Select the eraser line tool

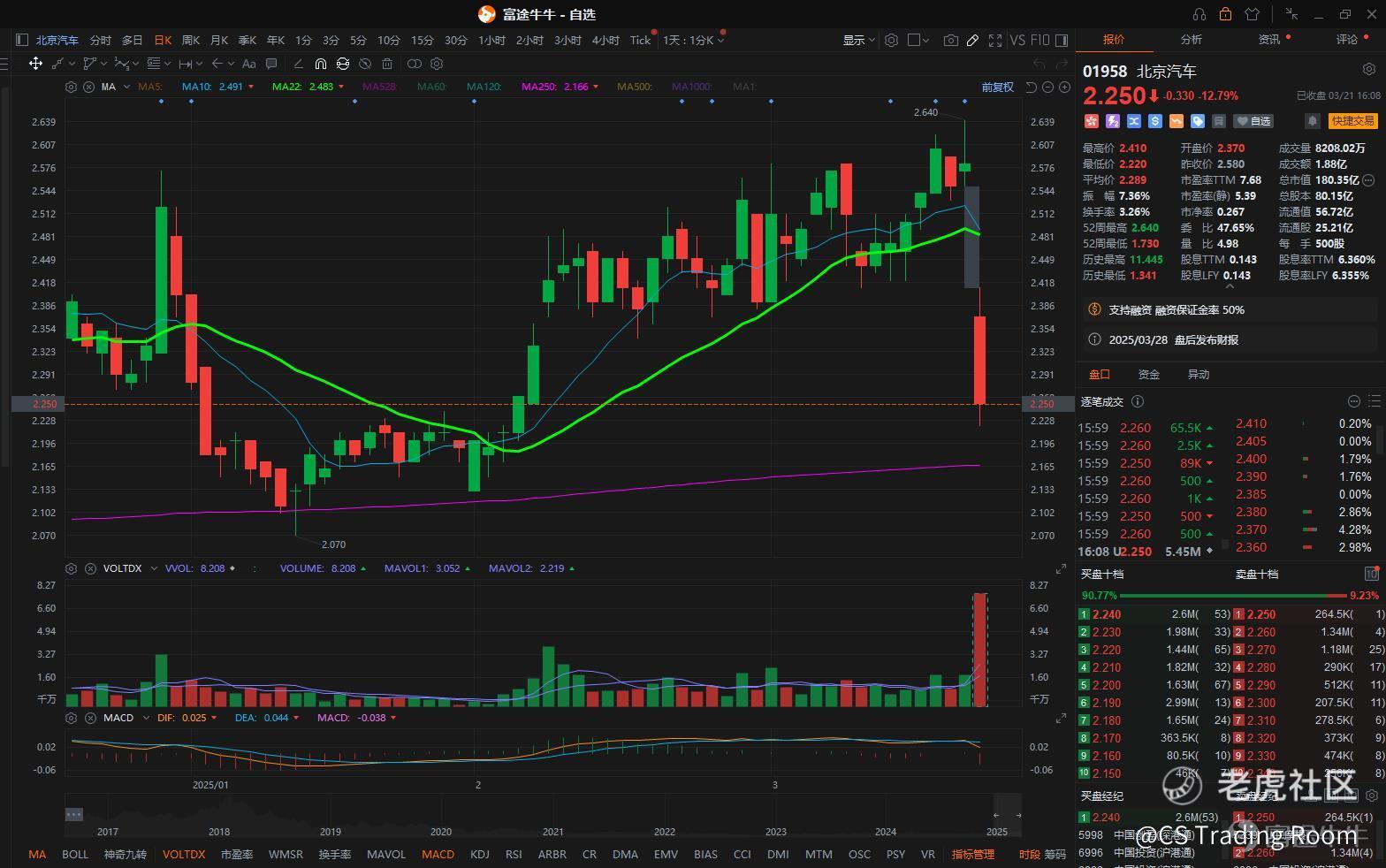click(x=298, y=64)
